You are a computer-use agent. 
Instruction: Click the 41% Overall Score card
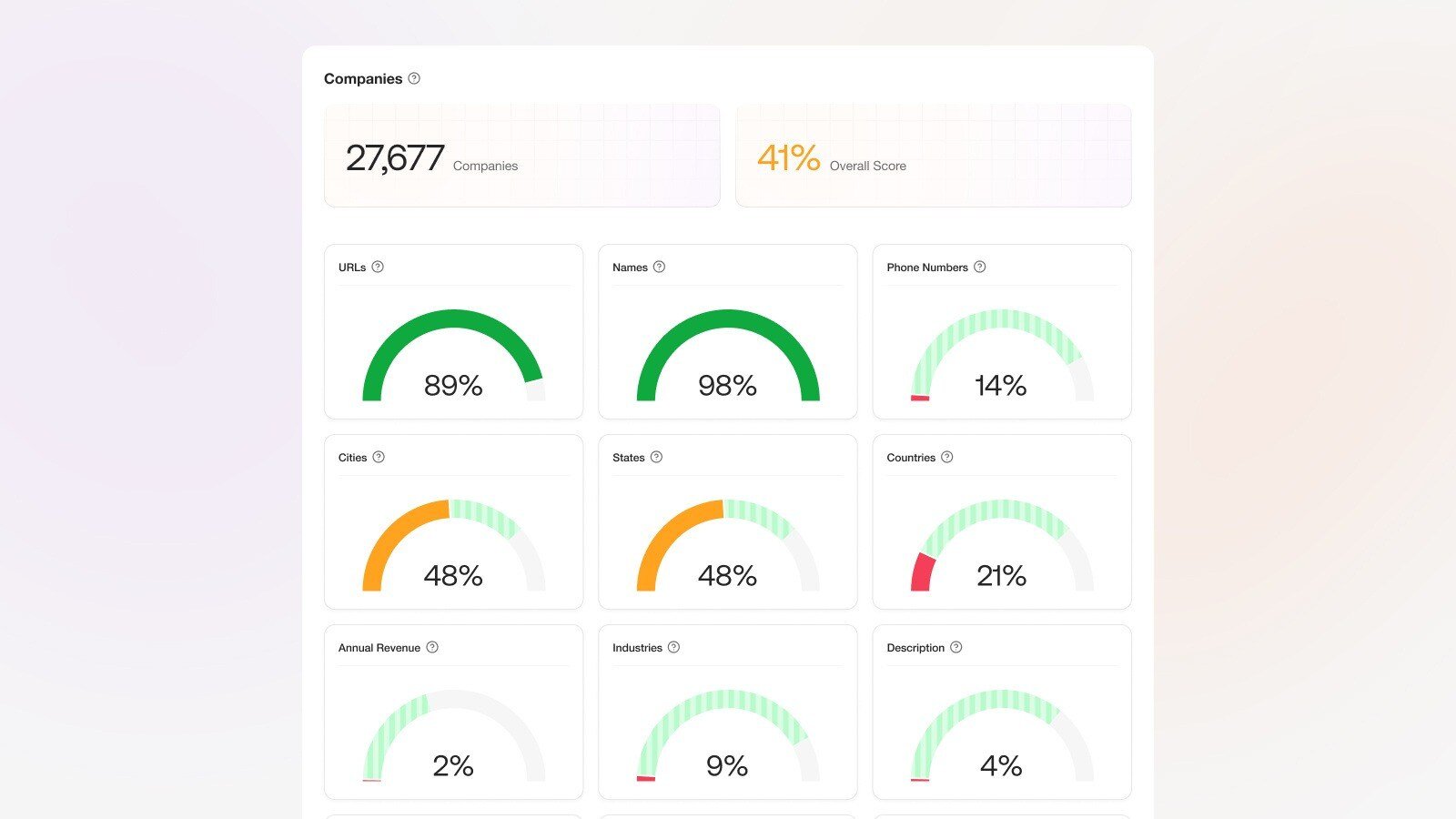pos(933,156)
